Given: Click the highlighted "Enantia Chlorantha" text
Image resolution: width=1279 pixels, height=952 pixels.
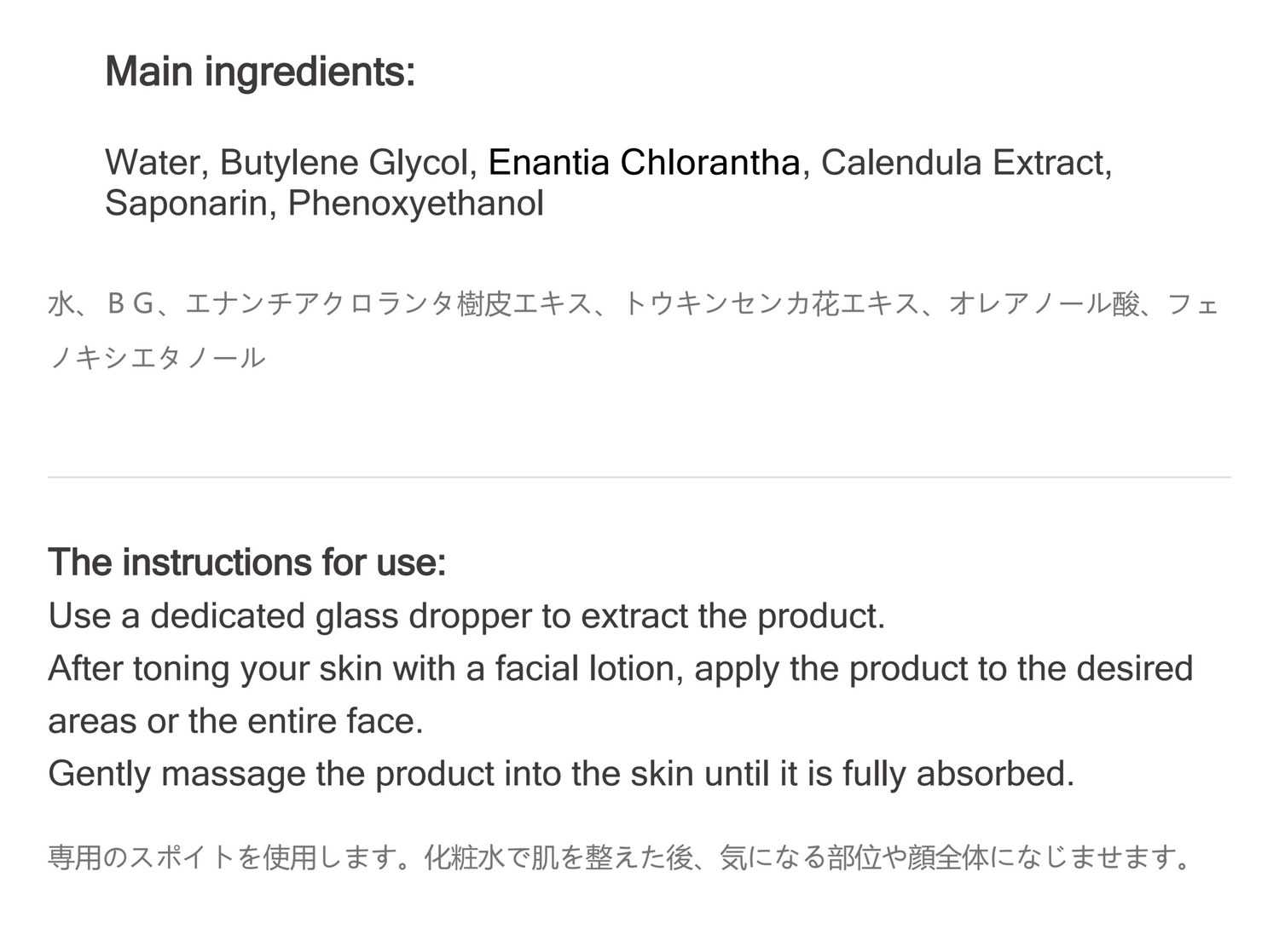Looking at the screenshot, I should point(644,163).
